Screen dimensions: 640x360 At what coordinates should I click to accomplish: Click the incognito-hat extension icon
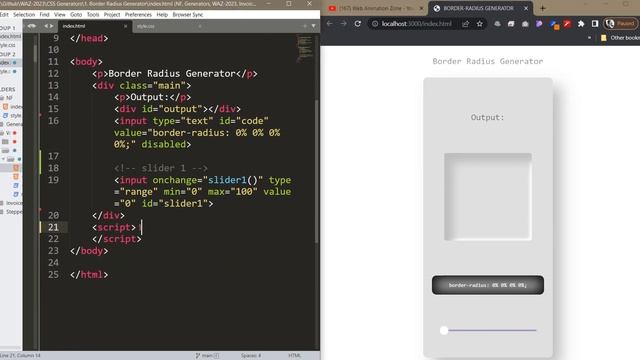tap(497, 24)
